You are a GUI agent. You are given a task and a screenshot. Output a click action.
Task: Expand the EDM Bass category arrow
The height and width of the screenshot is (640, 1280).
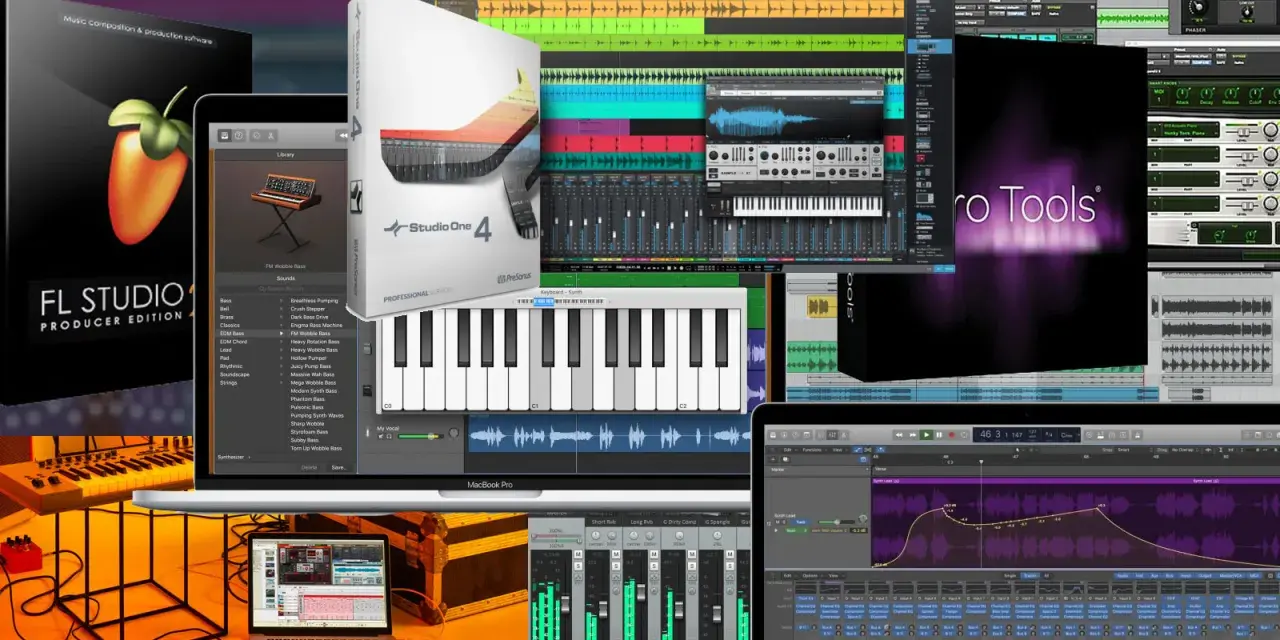[282, 333]
